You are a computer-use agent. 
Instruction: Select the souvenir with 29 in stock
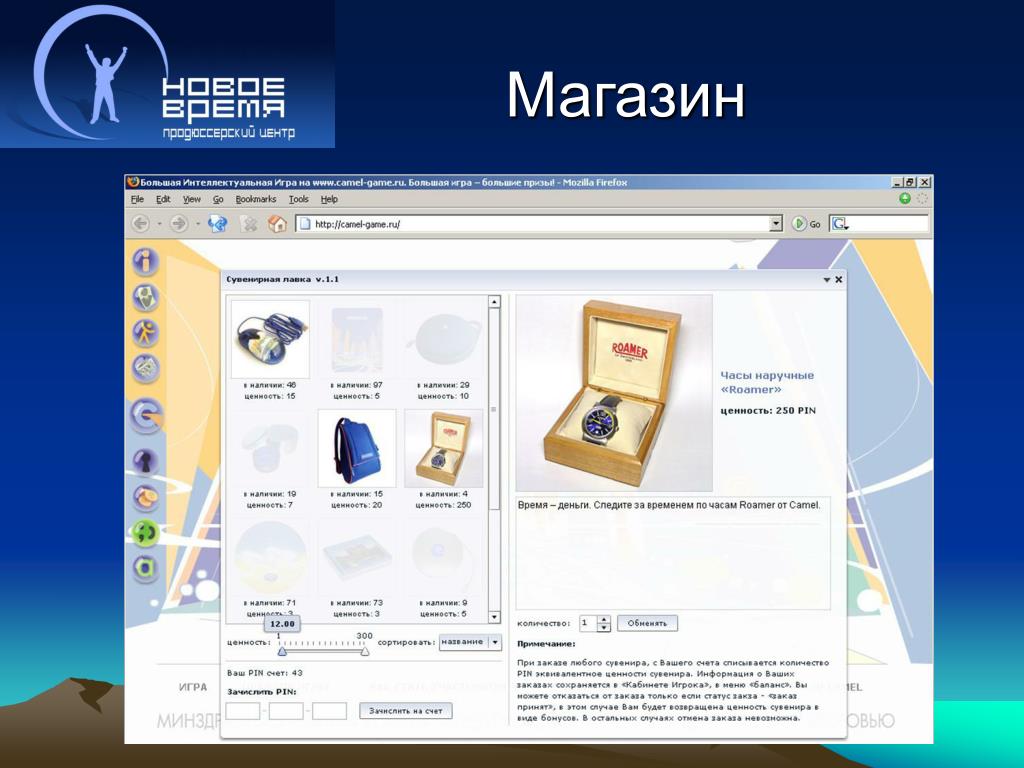pos(443,339)
